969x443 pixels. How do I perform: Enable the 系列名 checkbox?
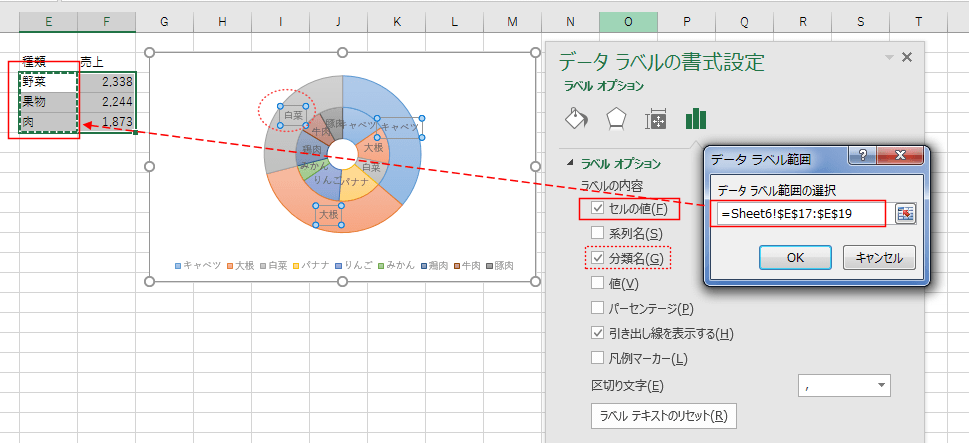coord(598,233)
